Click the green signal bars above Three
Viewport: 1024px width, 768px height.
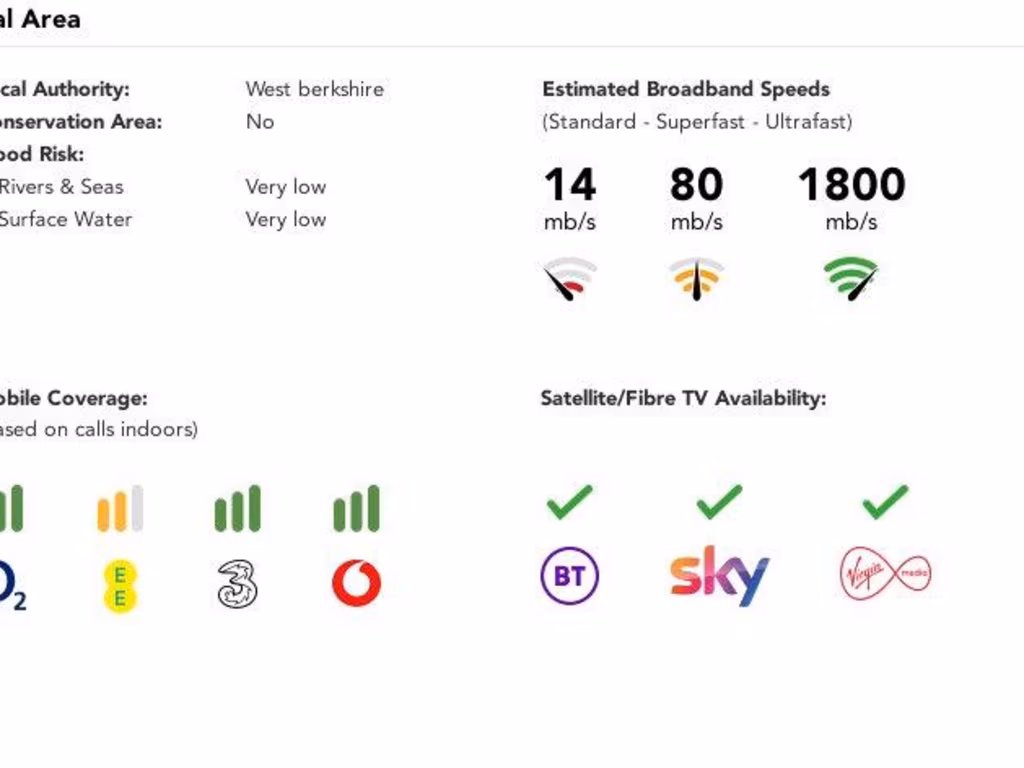pyautogui.click(x=237, y=508)
